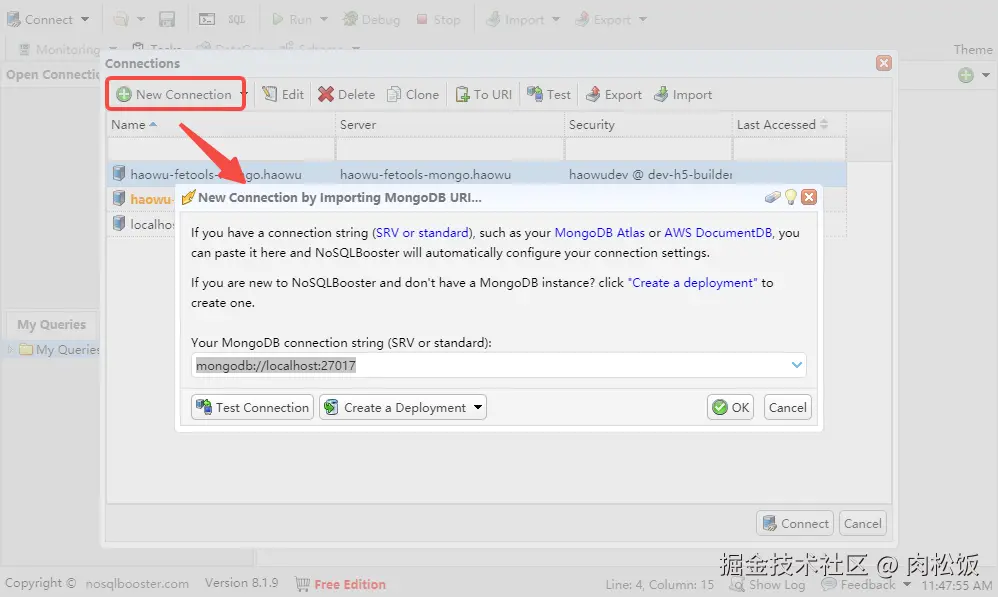Image resolution: width=998 pixels, height=597 pixels.
Task: Click Import in the Connections toolbar
Action: pos(683,94)
